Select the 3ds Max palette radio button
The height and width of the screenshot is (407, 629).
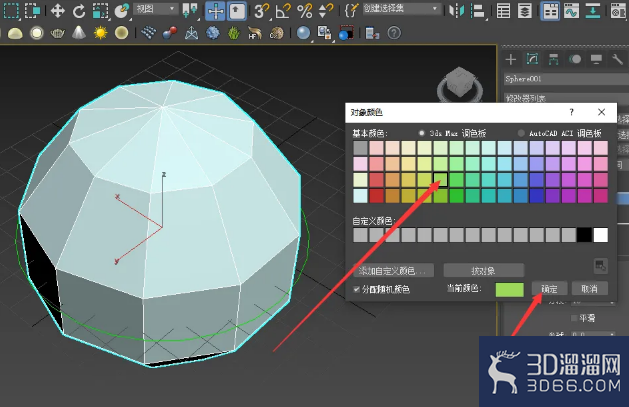[x=422, y=133]
